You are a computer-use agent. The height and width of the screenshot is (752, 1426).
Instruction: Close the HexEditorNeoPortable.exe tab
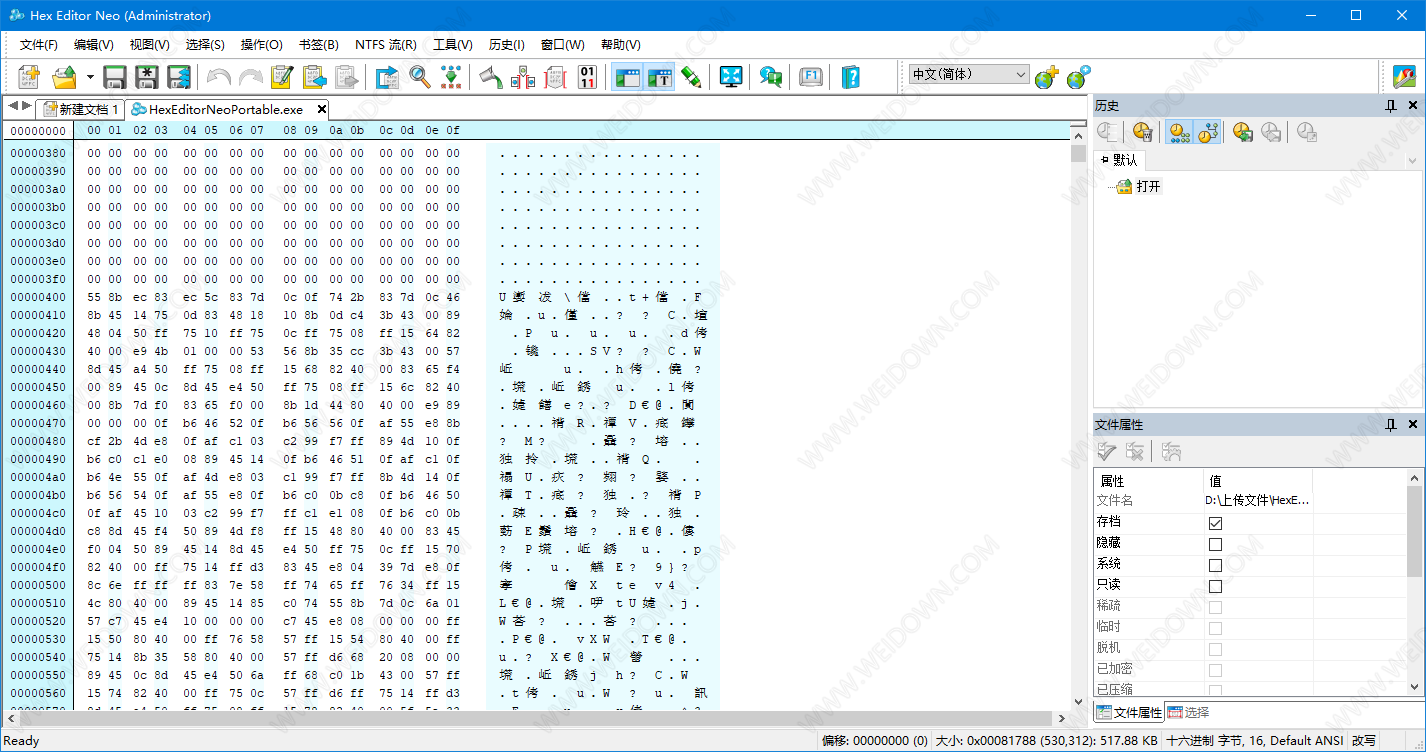(x=322, y=109)
